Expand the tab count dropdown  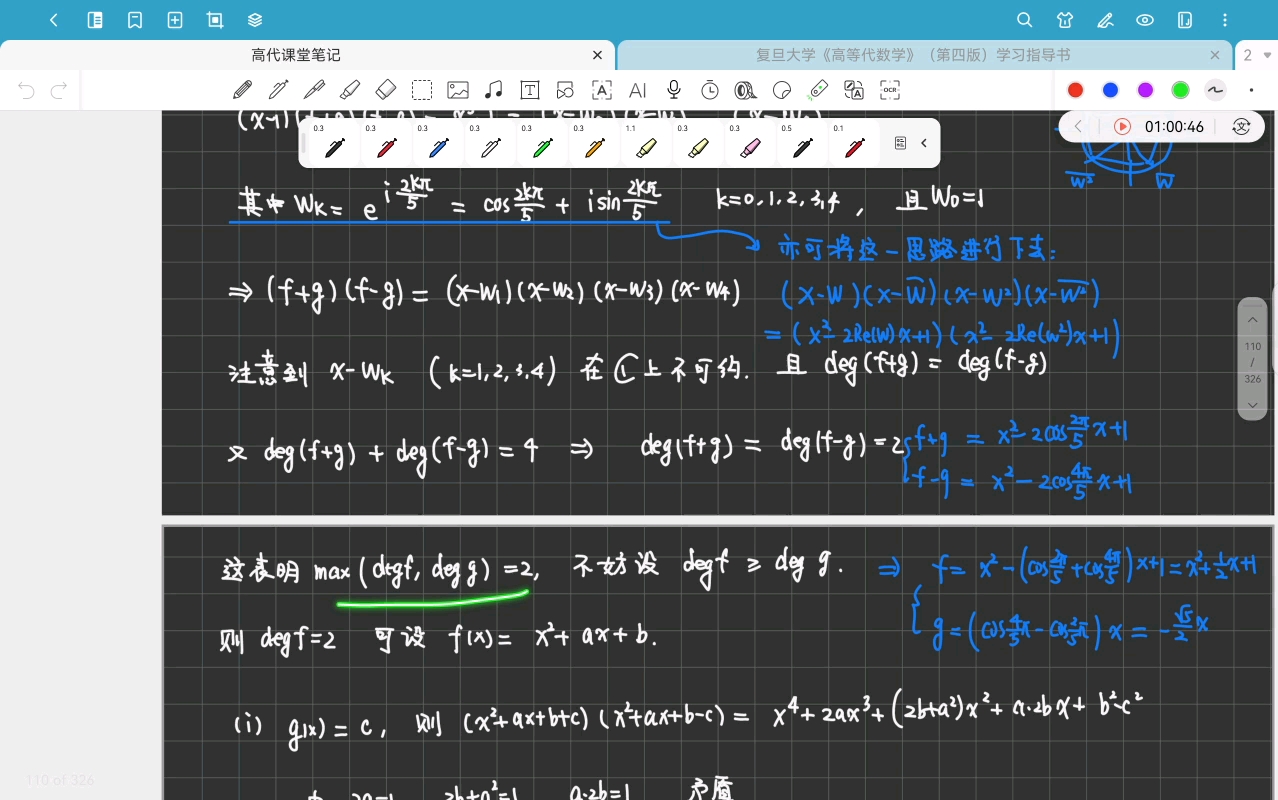(1256, 55)
